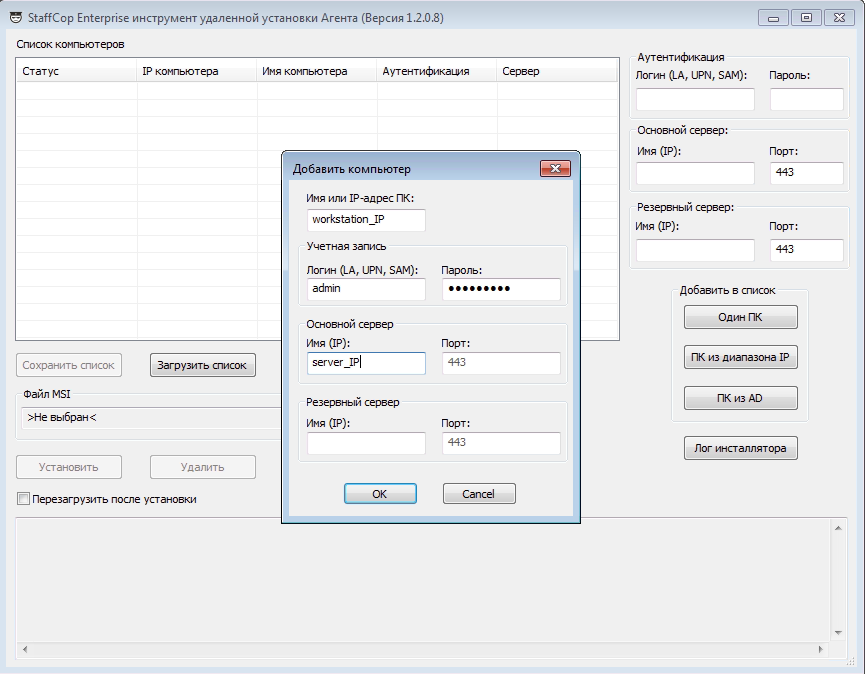
Task: Click dialog's Резервный сервер Имя (IP) field
Action: coord(366,443)
